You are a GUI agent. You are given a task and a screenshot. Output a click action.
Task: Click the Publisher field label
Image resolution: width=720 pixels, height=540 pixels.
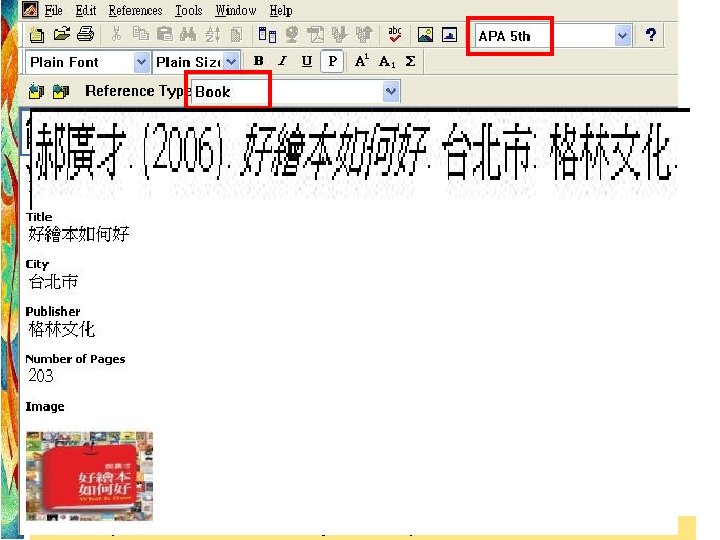pos(53,311)
